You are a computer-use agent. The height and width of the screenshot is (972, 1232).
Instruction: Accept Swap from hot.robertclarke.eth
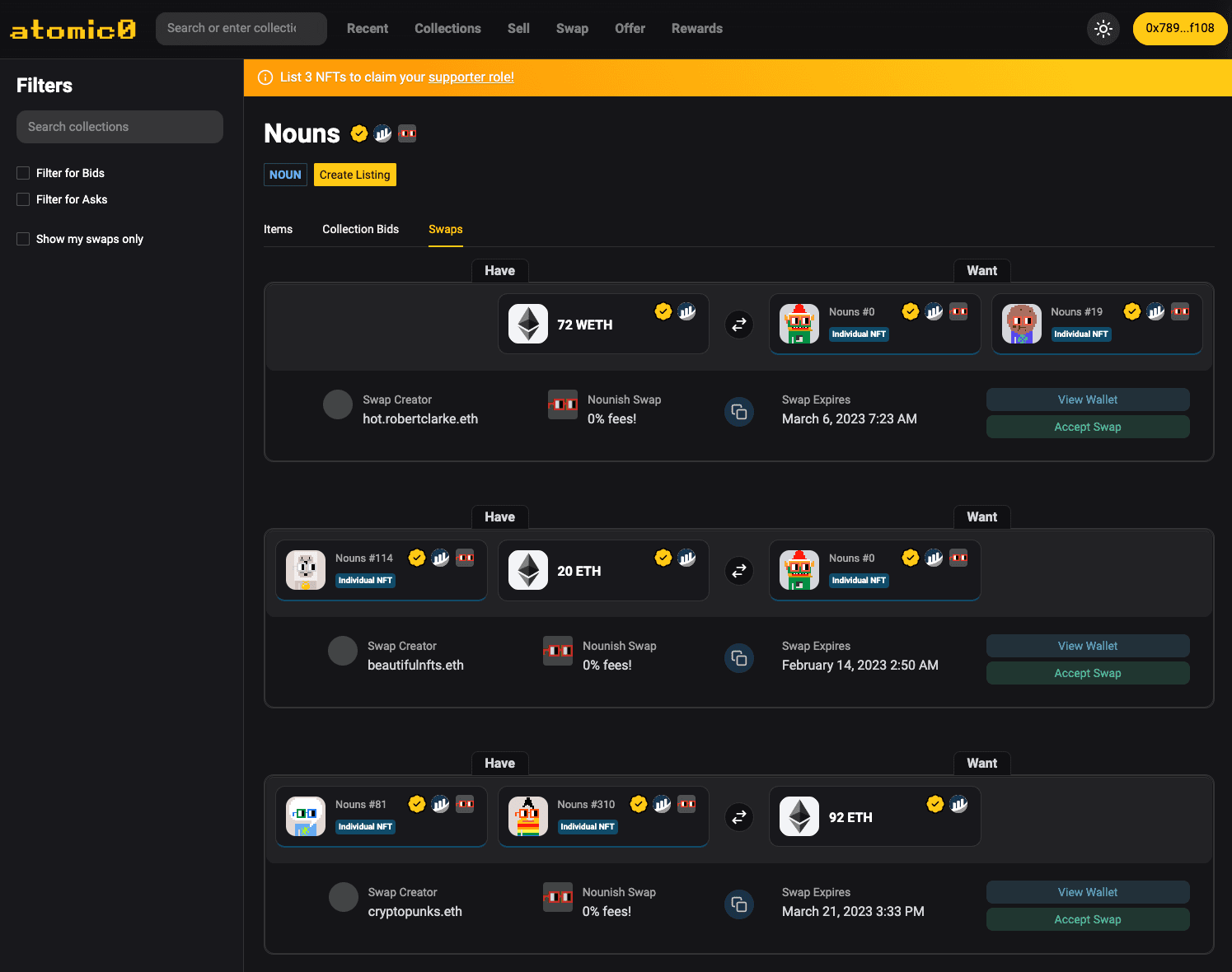tap(1088, 427)
